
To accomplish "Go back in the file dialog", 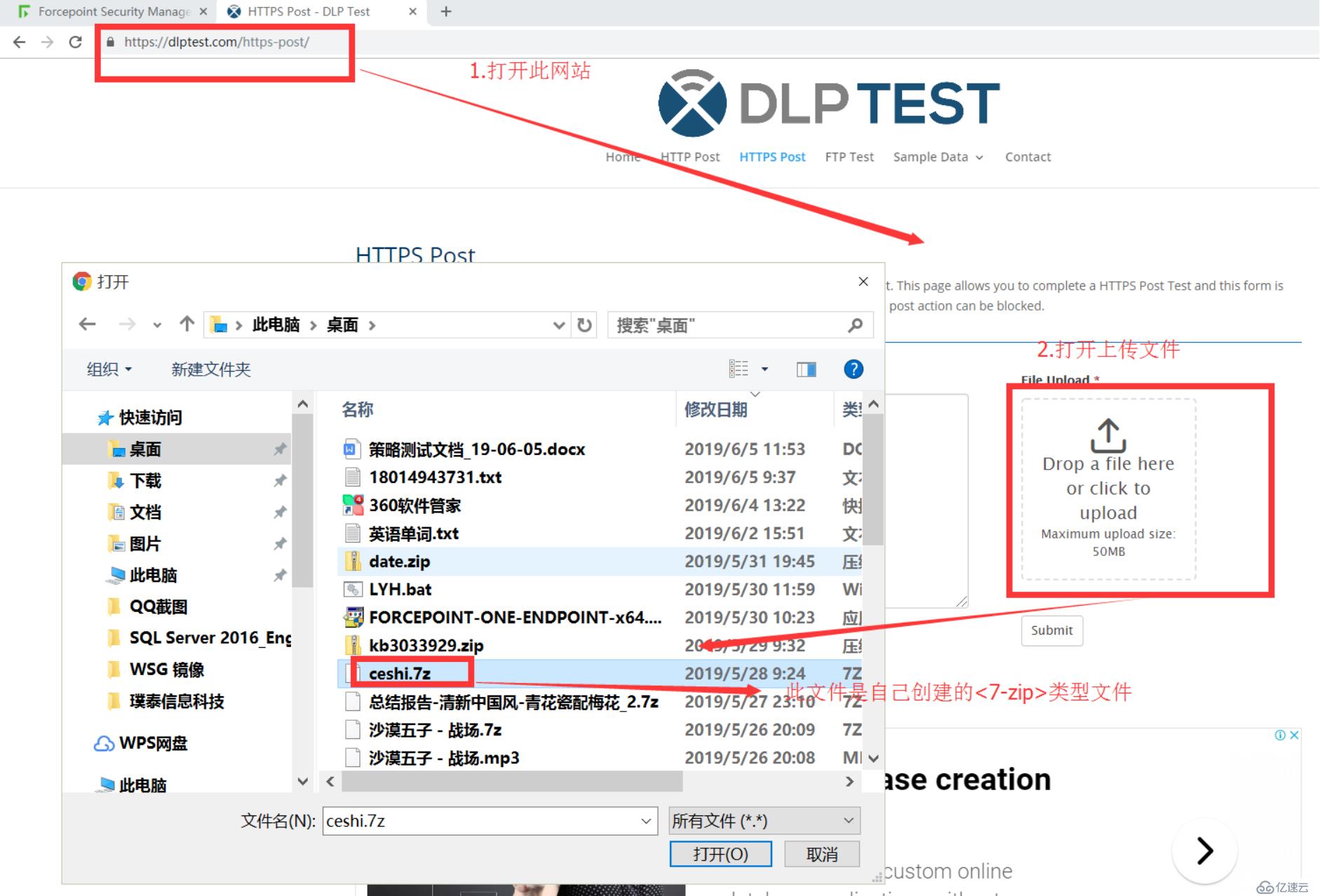I will tap(87, 325).
